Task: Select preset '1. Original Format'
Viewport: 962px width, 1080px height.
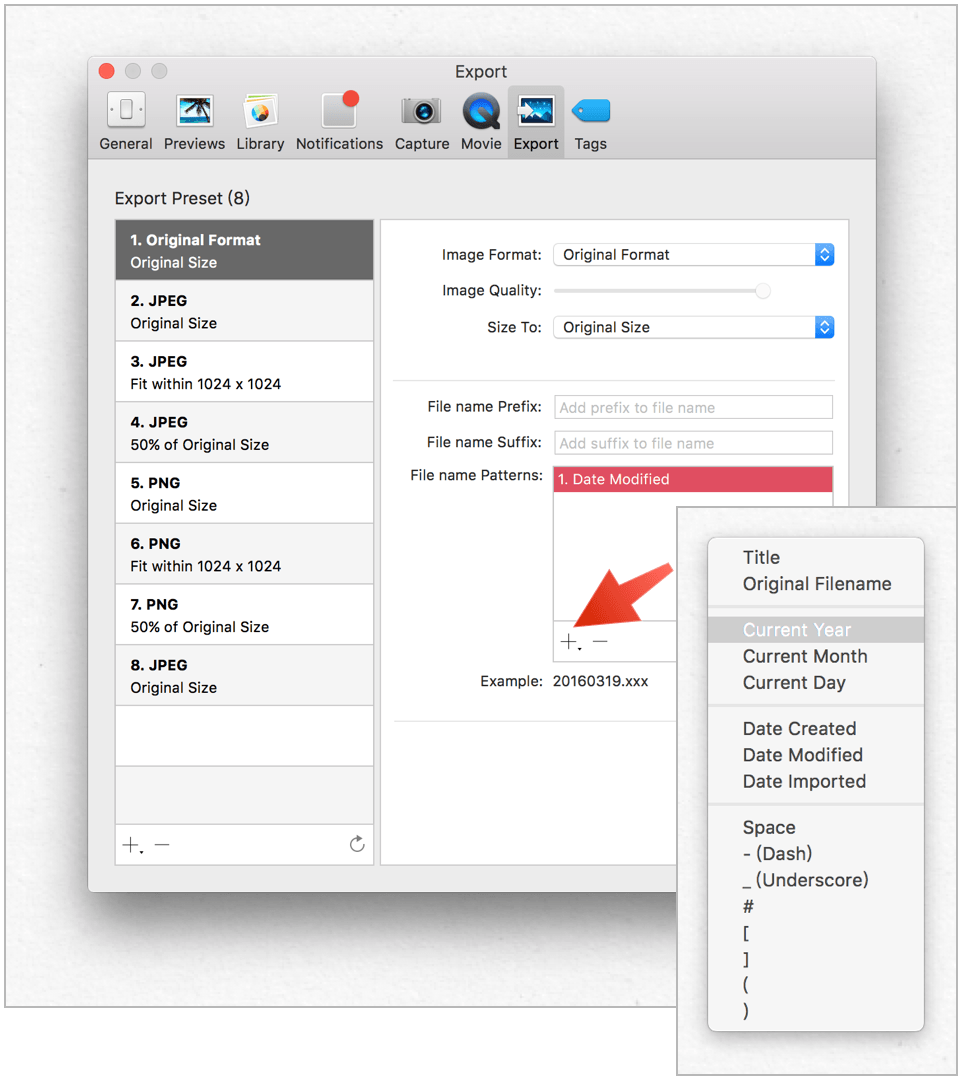Action: [x=244, y=251]
